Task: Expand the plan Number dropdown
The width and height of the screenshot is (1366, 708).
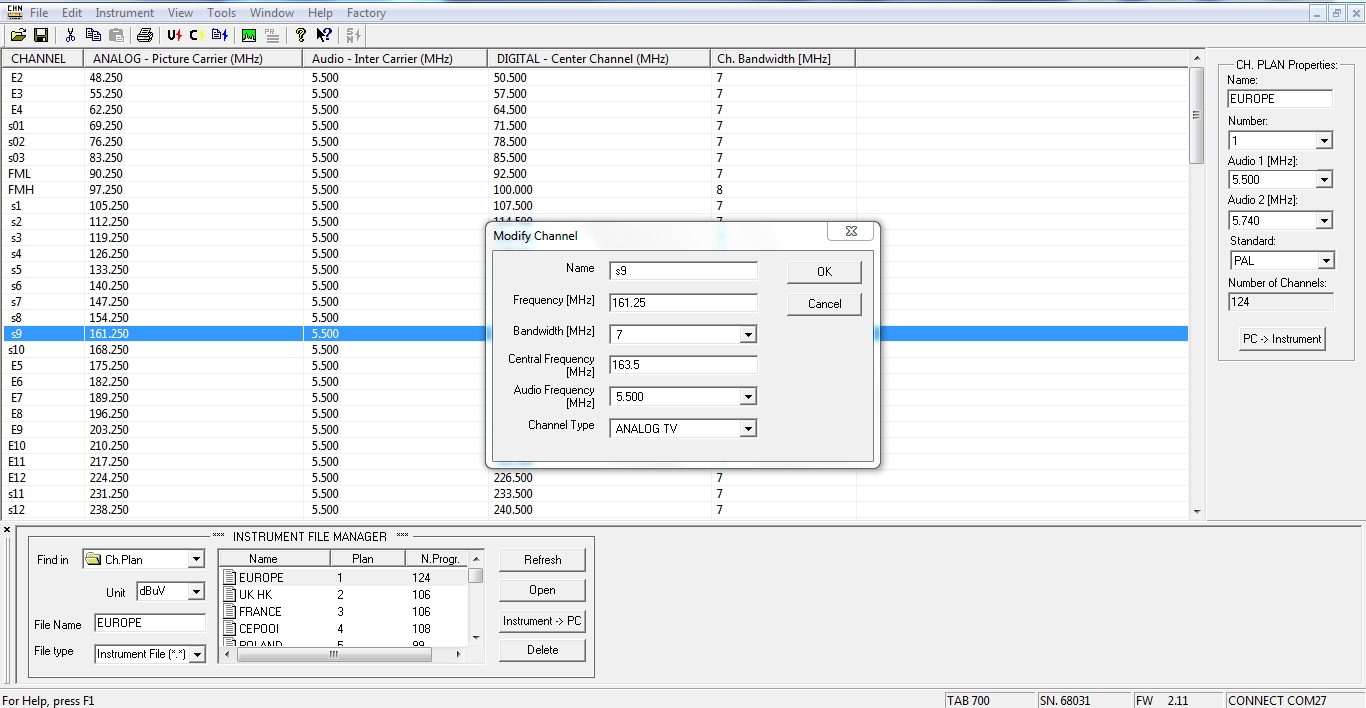Action: tap(1324, 141)
